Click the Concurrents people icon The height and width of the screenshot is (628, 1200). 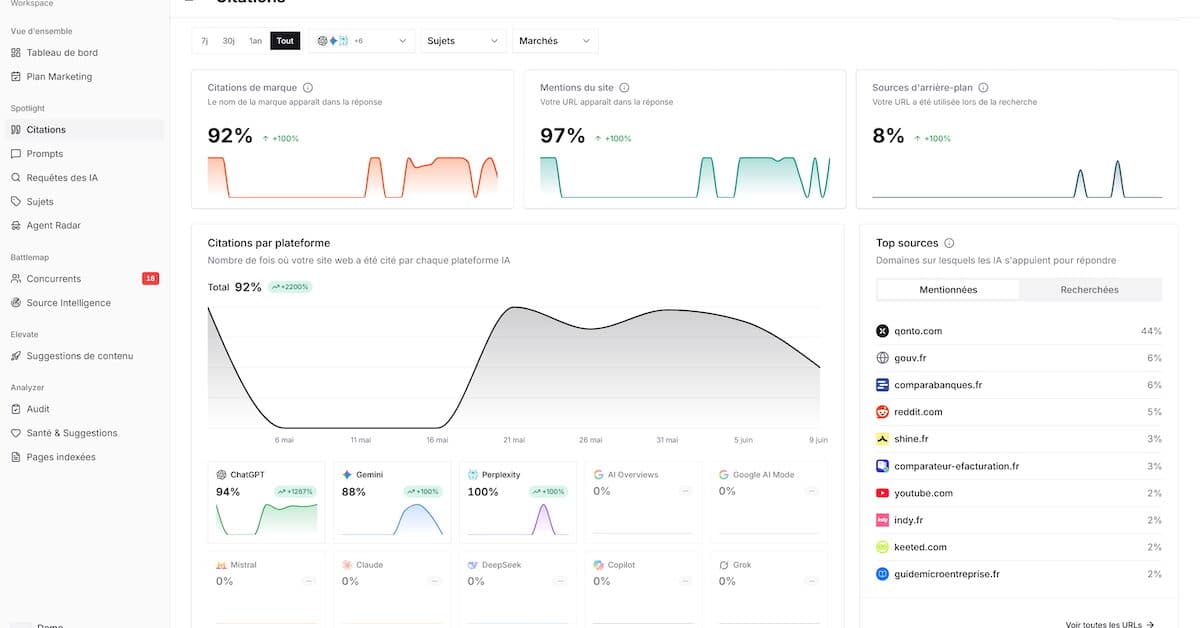16,279
